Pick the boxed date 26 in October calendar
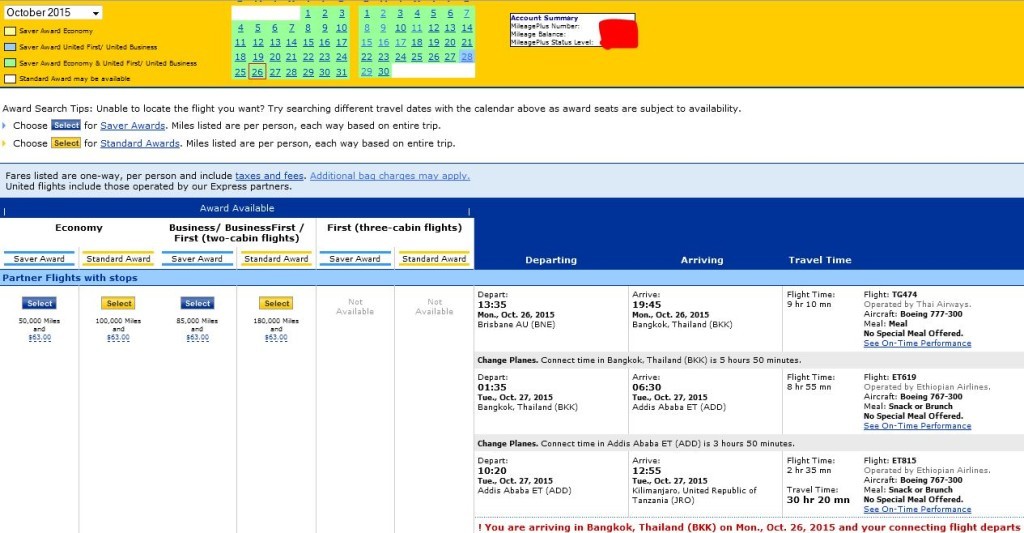 257,72
